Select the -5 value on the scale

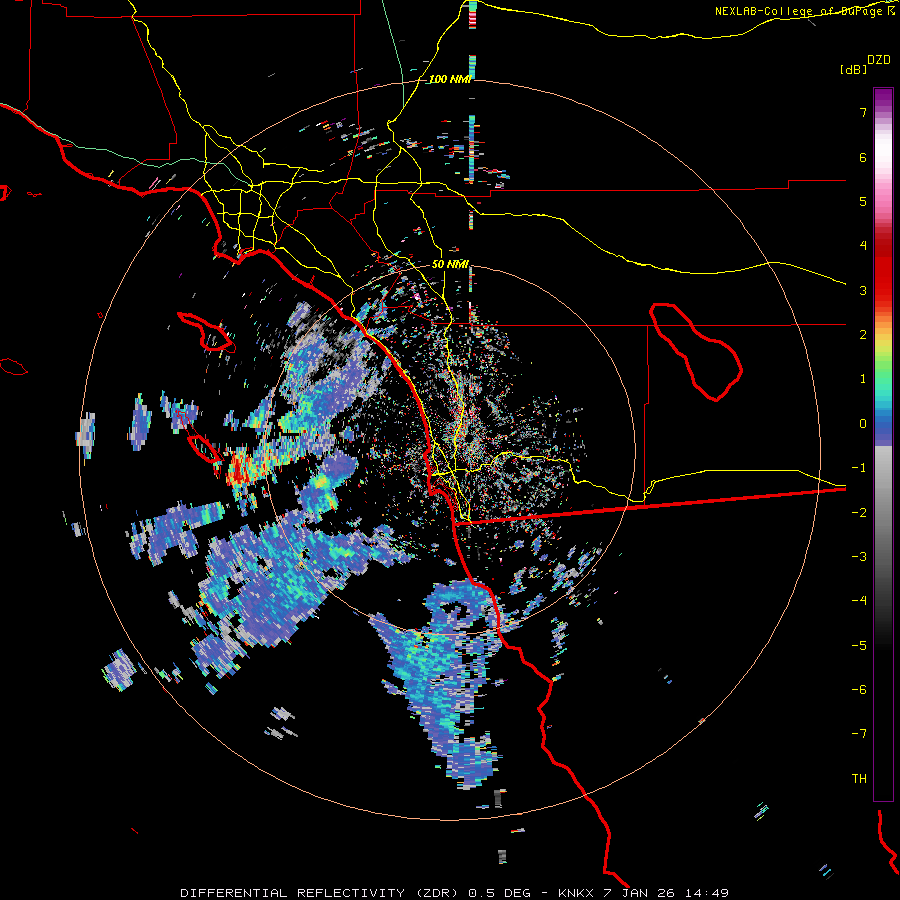pyautogui.click(x=859, y=646)
